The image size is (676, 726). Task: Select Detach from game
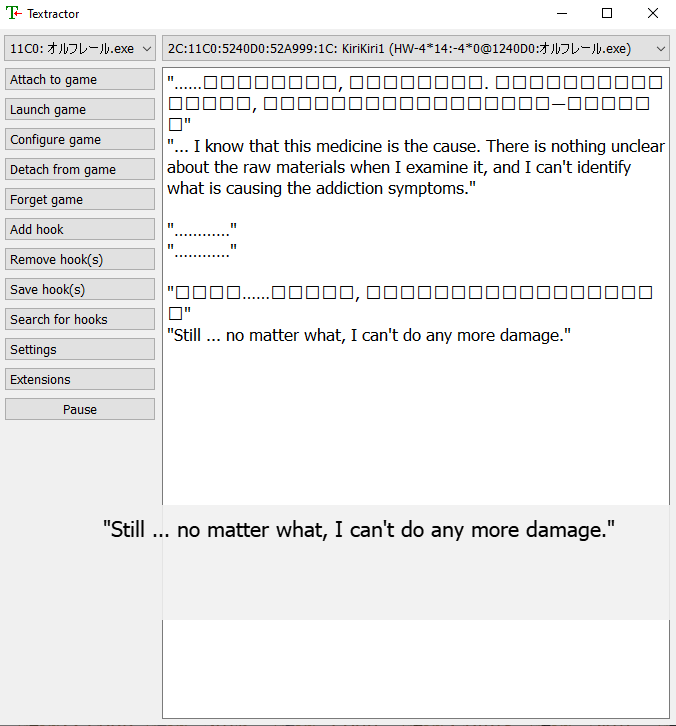80,169
